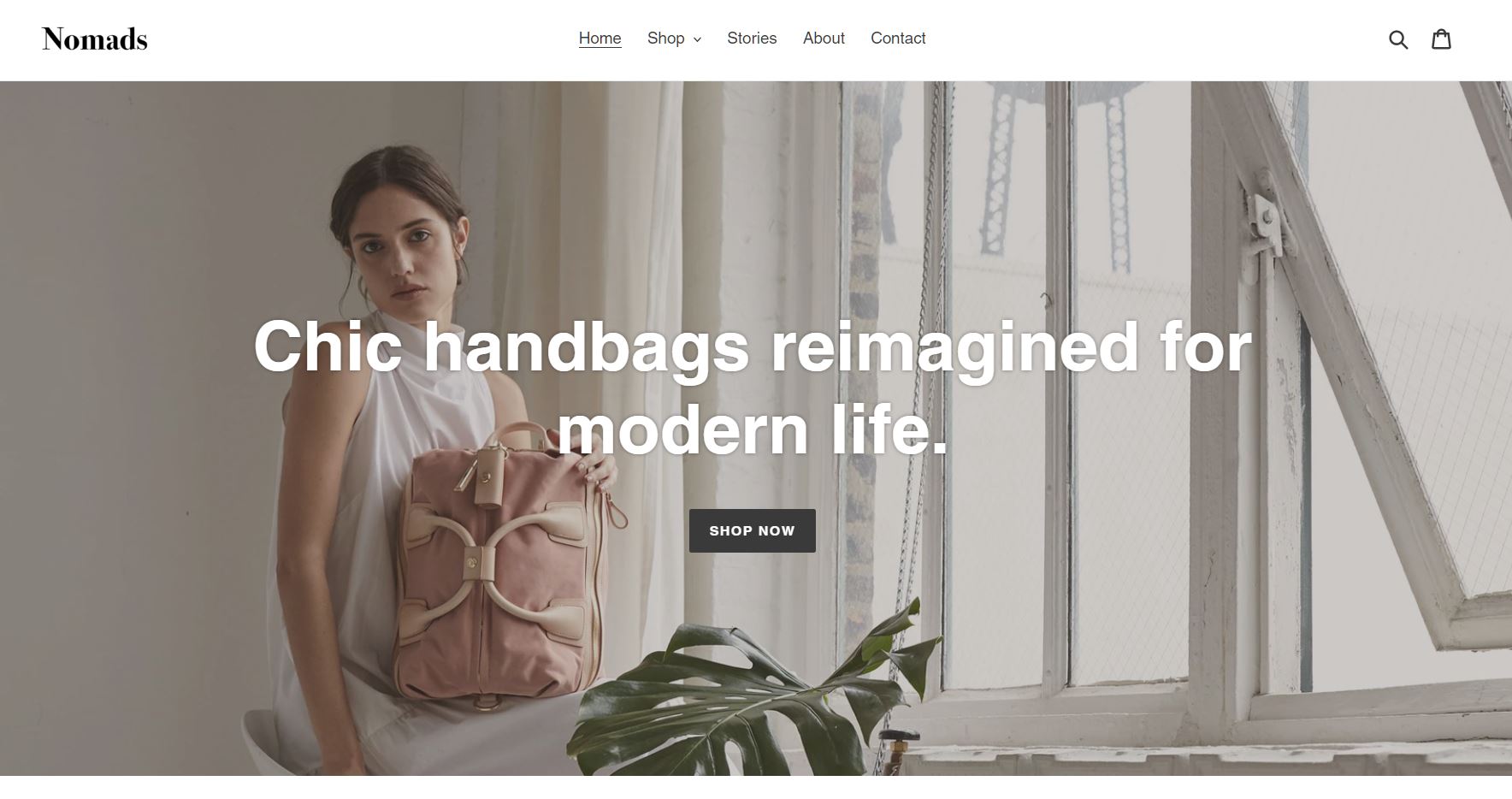The height and width of the screenshot is (799, 1512).
Task: Open the Stories page
Action: [x=752, y=38]
